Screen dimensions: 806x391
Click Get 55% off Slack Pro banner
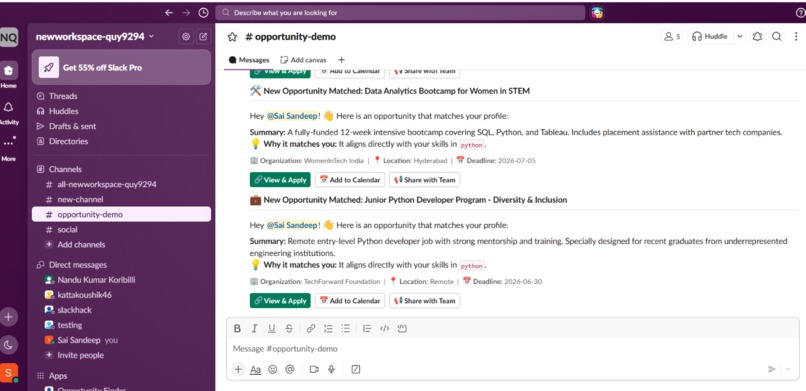(121, 67)
